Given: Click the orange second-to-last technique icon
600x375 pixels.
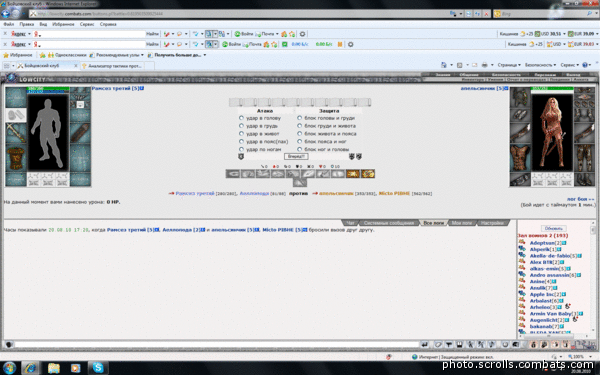Looking at the screenshot, I should click(352, 174).
